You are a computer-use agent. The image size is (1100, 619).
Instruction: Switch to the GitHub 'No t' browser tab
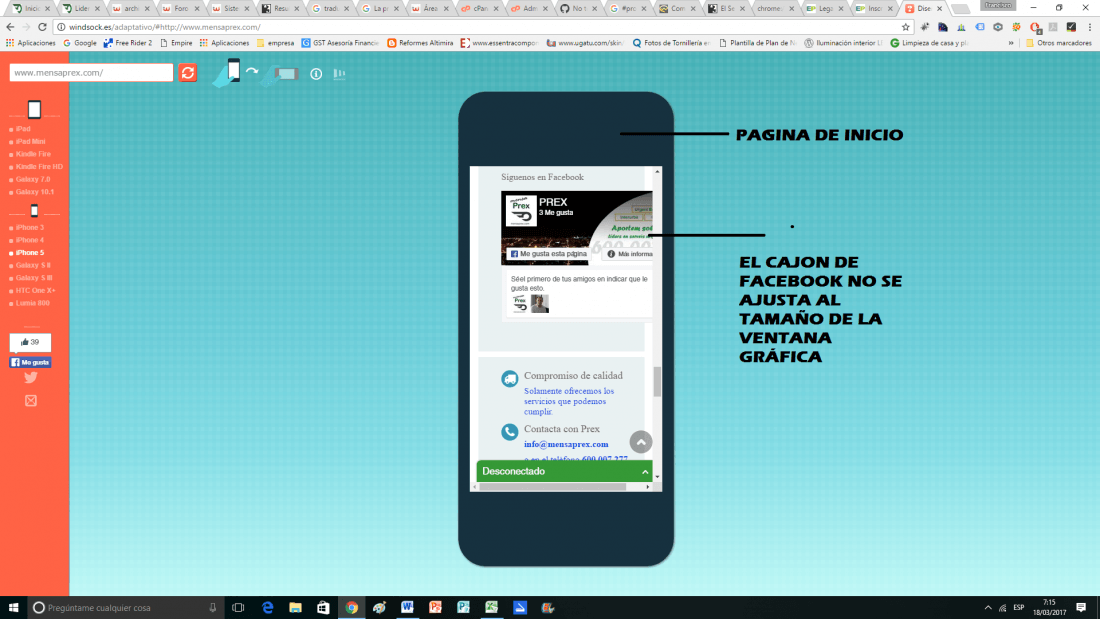577,8
